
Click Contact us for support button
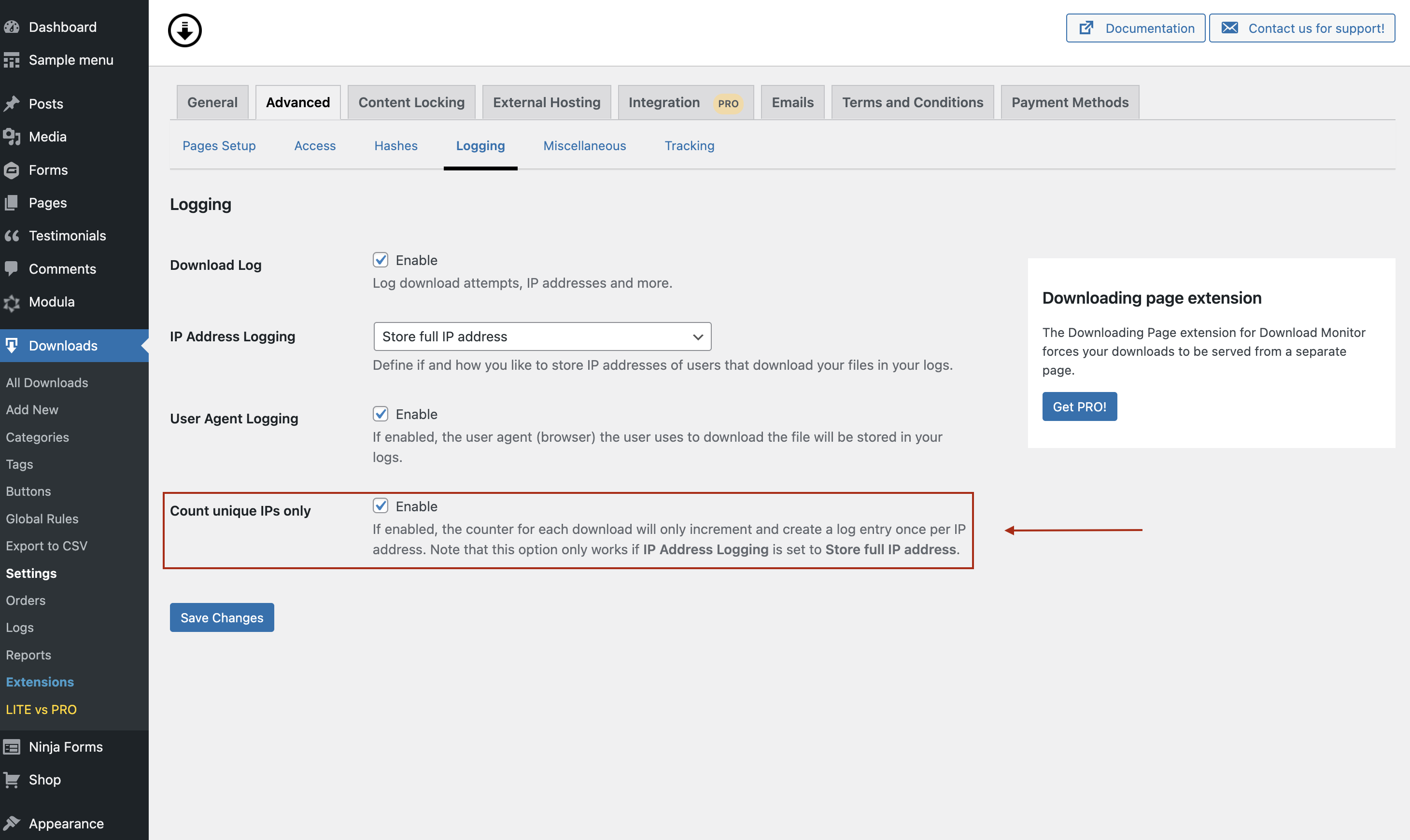(1302, 28)
